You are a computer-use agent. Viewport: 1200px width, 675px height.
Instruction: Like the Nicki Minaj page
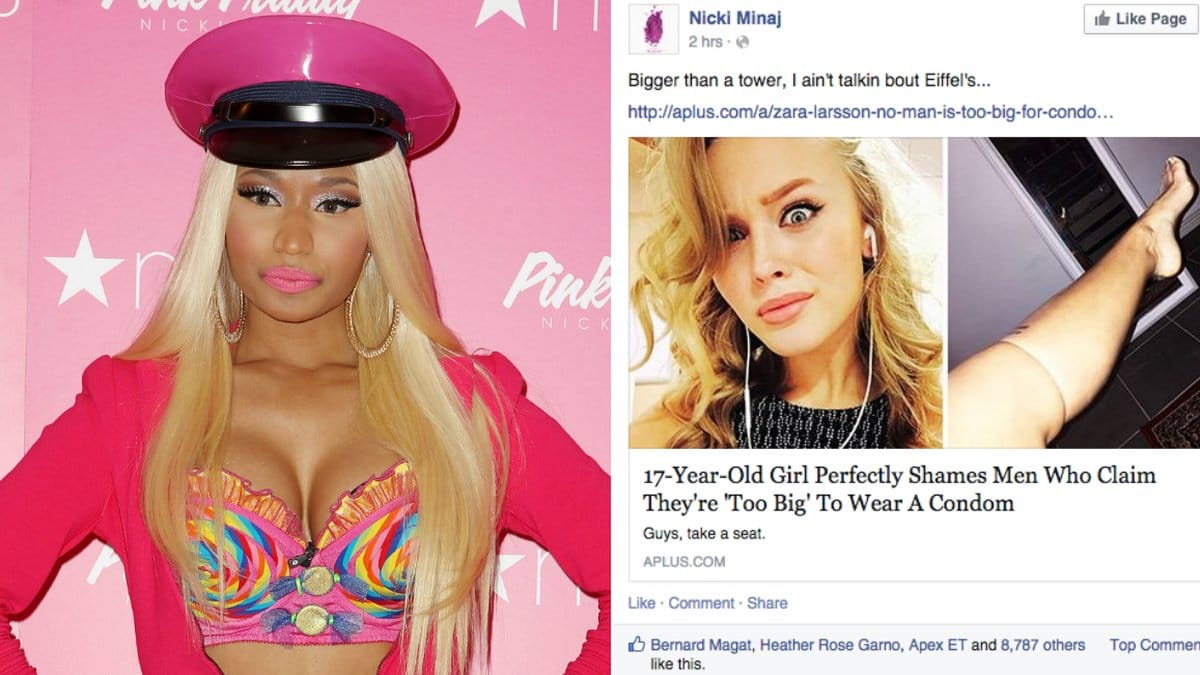pos(1140,19)
